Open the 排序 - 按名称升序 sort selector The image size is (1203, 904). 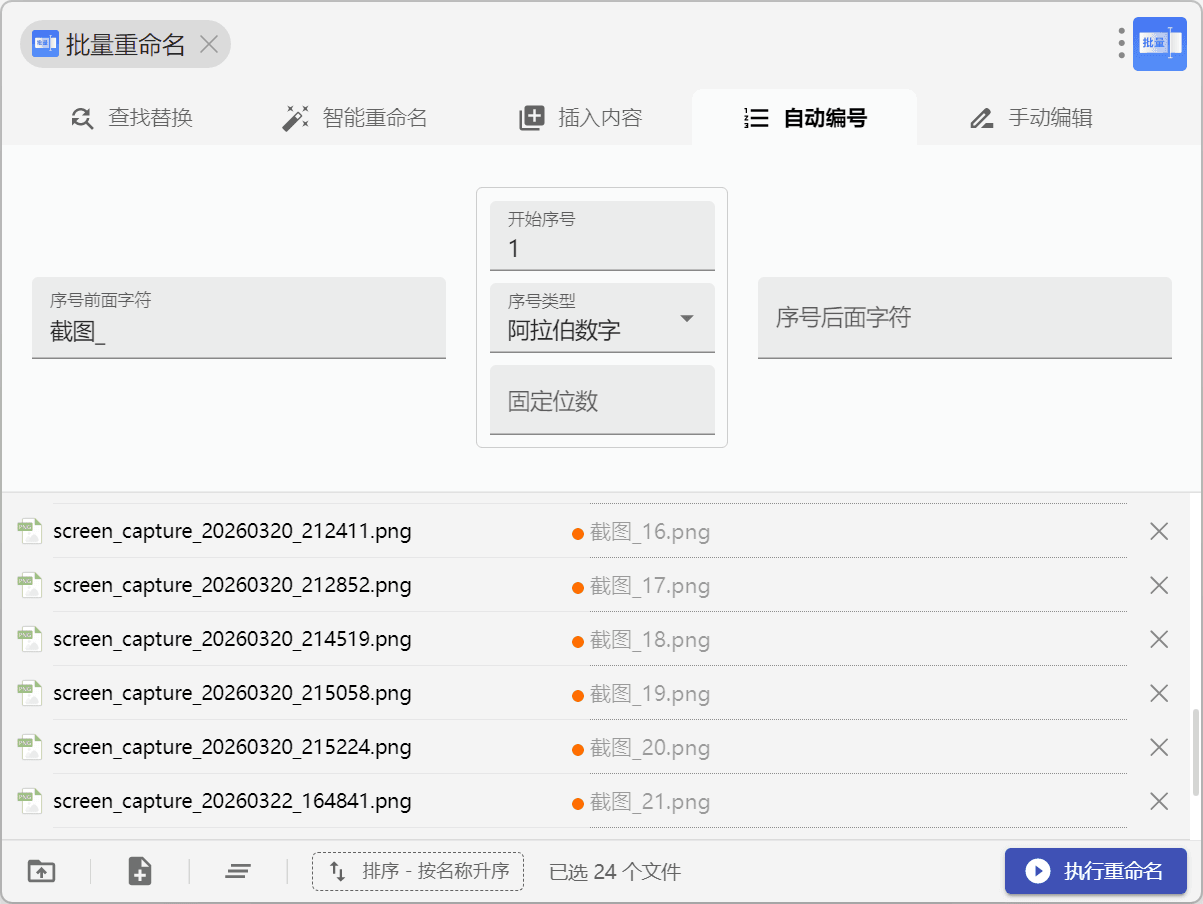click(418, 871)
